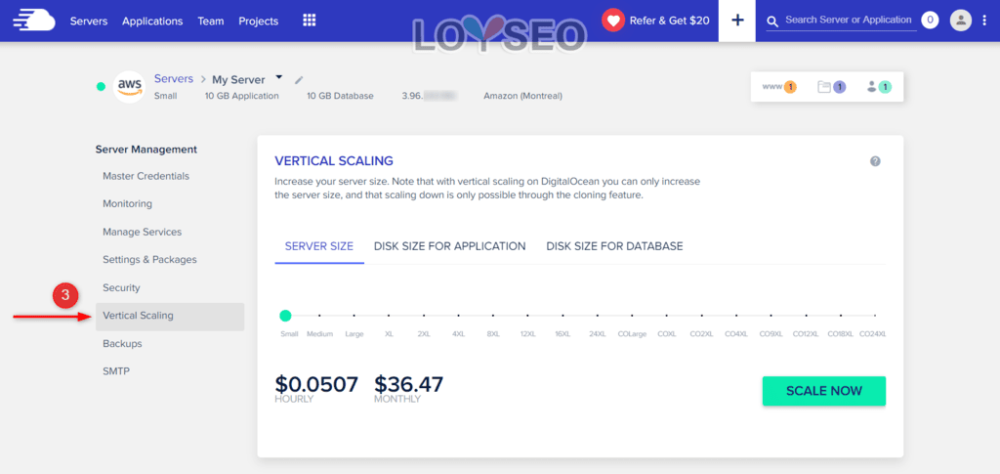Set server size slider to 12XL
Image resolution: width=1000 pixels, height=474 pixels.
pos(527,316)
